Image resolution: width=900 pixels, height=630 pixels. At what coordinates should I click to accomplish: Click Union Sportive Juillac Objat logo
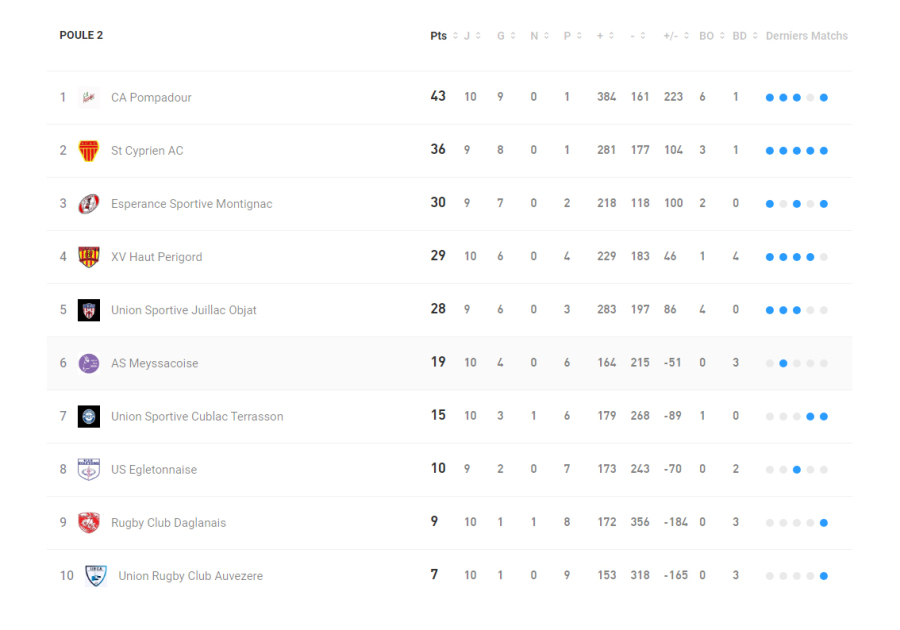pyautogui.click(x=89, y=310)
